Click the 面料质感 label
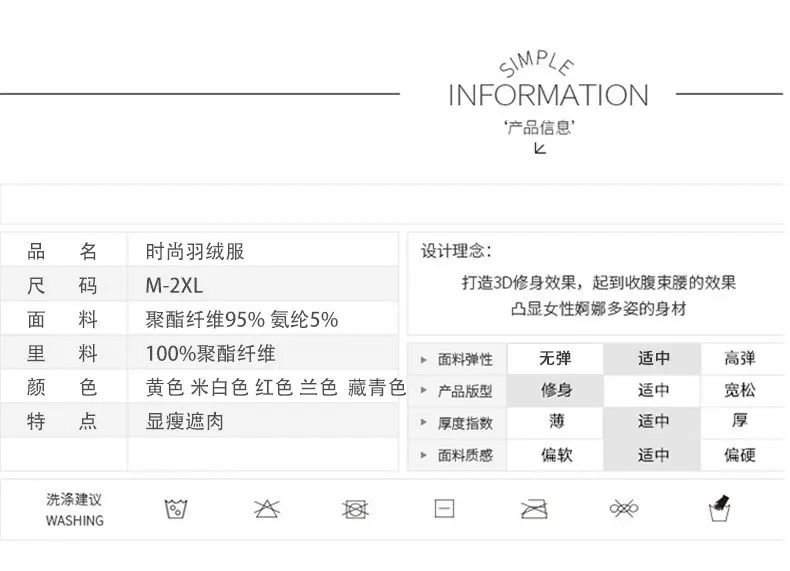This screenshot has height=571, width=790. click(465, 455)
